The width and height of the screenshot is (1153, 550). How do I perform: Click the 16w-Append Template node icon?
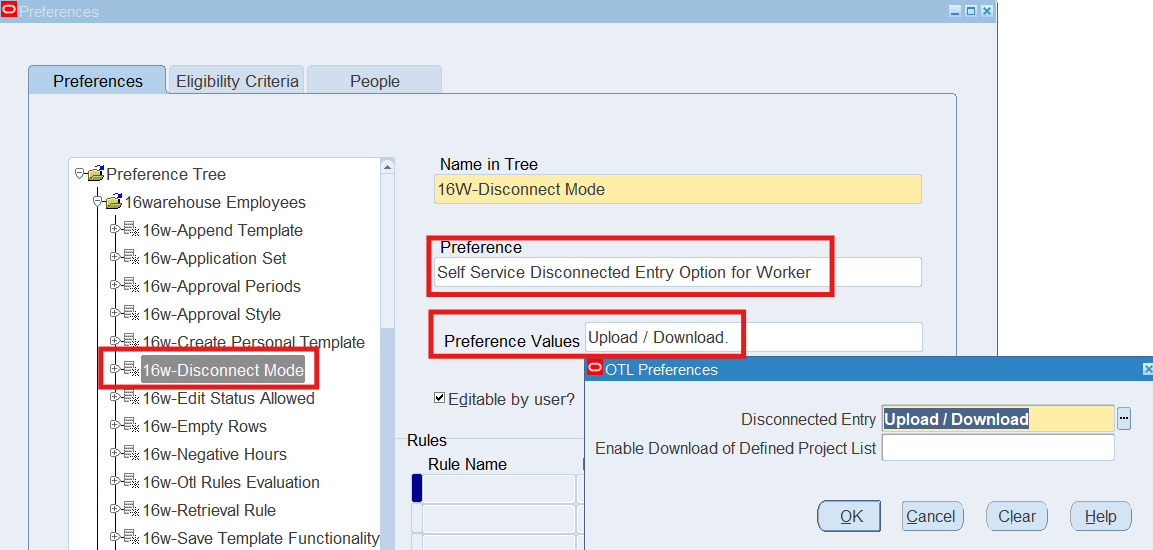tap(132, 230)
